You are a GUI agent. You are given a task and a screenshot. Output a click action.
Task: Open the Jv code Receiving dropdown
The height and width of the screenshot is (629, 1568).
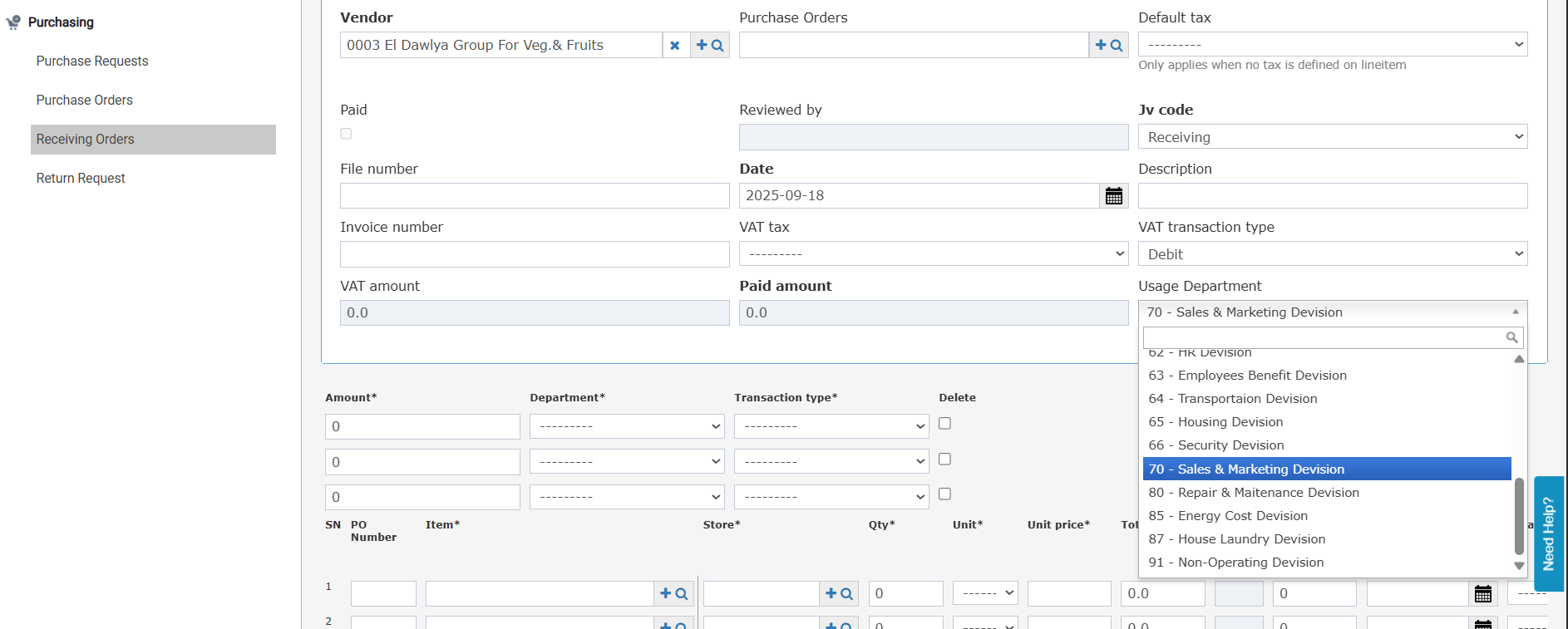pos(1333,137)
